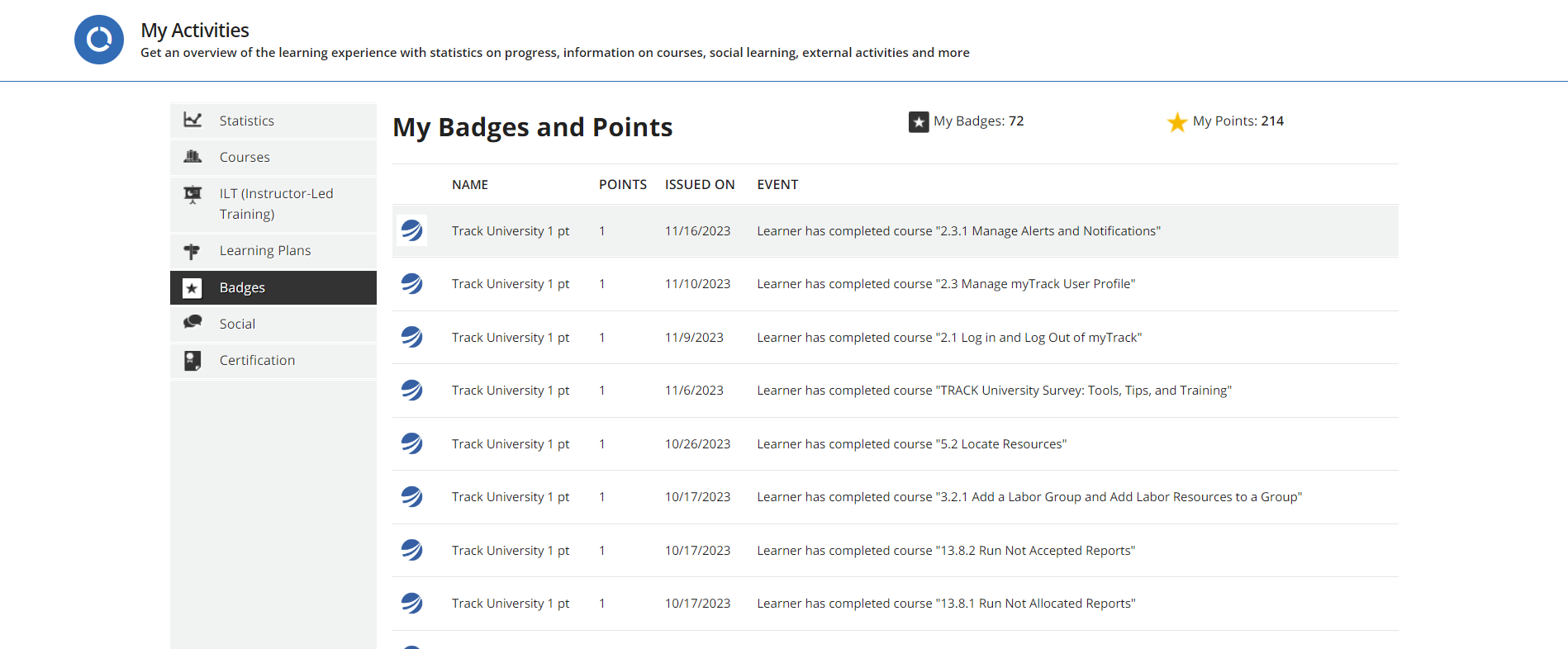Click the Statistics chart icon in sidebar
This screenshot has height=649, width=1568.
(x=192, y=120)
